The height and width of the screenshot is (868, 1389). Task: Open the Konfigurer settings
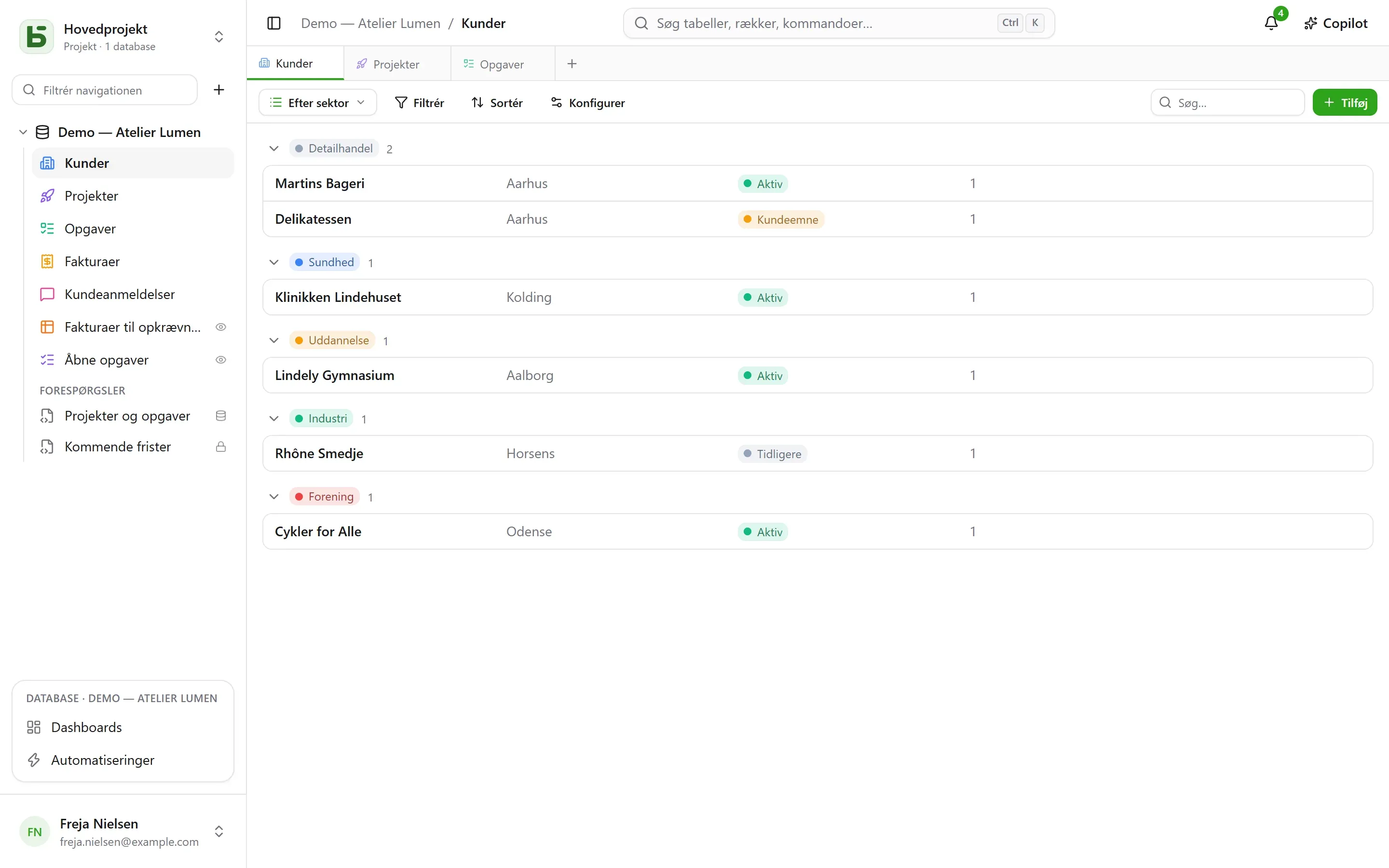click(x=588, y=103)
